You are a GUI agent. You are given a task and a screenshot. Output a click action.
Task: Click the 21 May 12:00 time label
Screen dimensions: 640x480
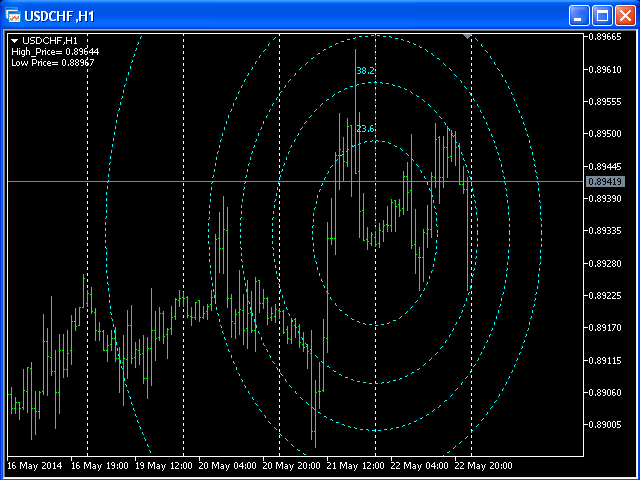(356, 466)
